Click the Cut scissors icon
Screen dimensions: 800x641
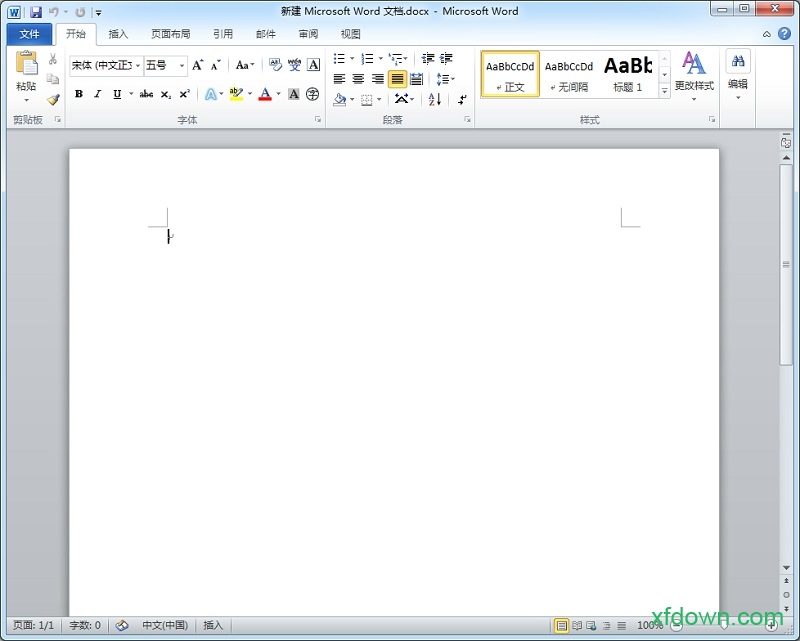click(53, 60)
